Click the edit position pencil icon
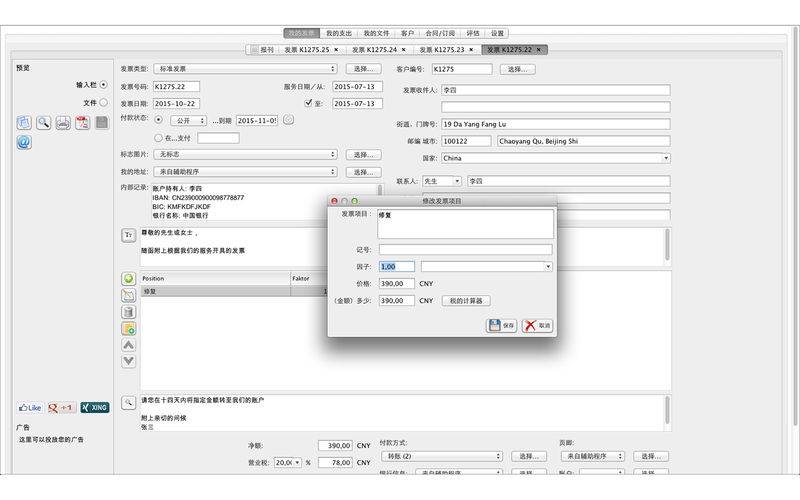This screenshot has width=800, height=500. tap(129, 295)
